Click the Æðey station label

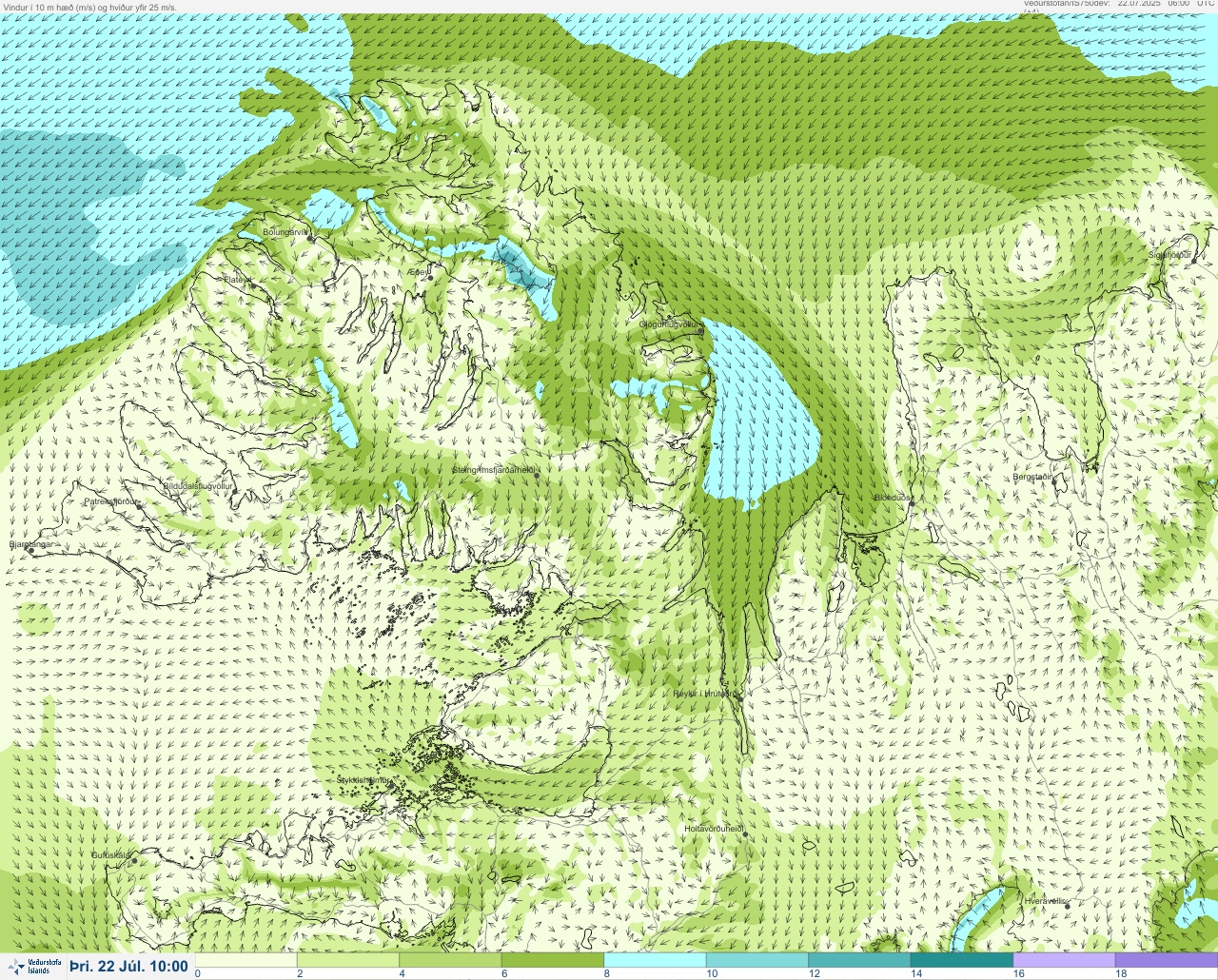click(419, 272)
